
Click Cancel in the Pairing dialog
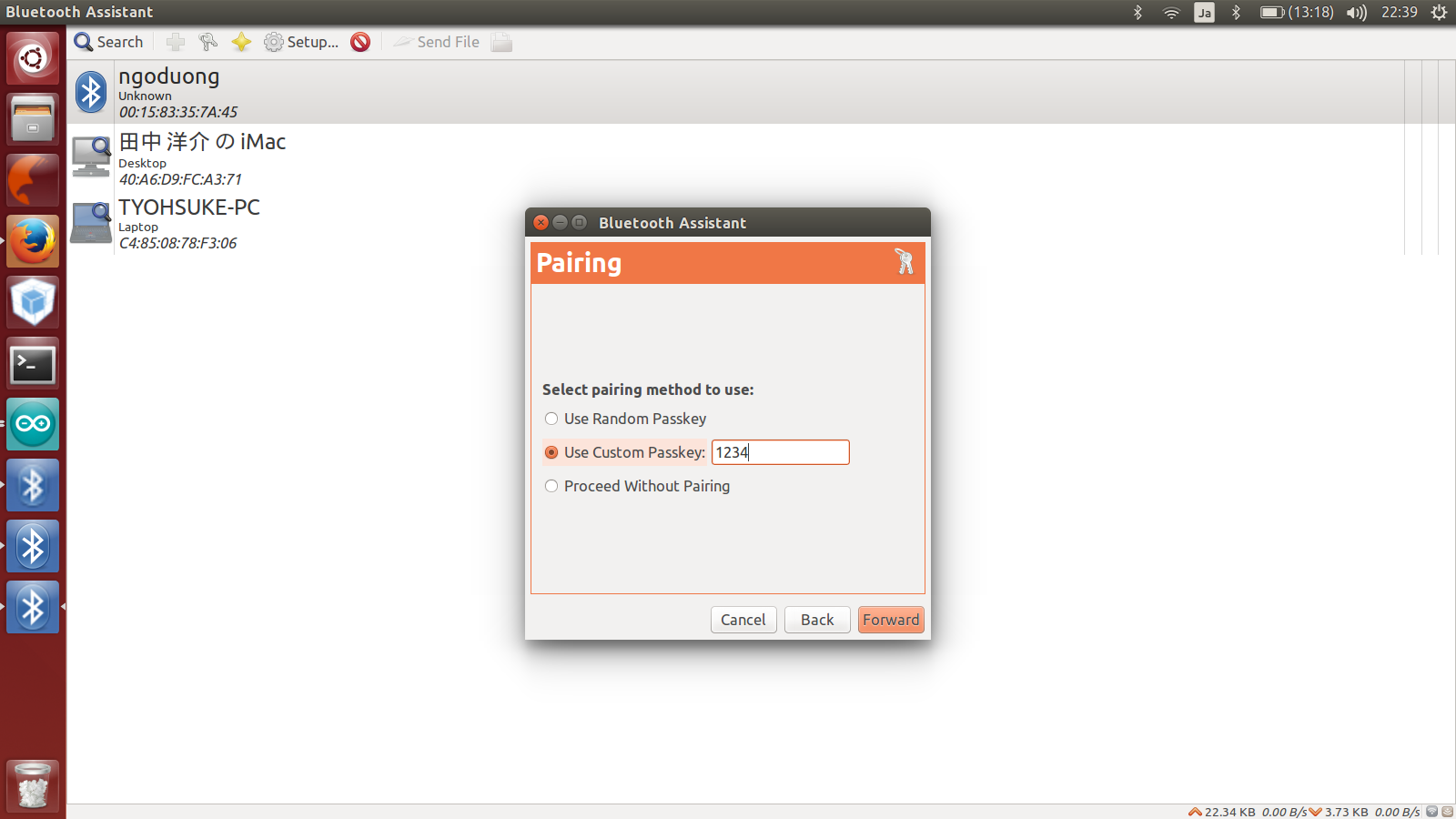743,620
